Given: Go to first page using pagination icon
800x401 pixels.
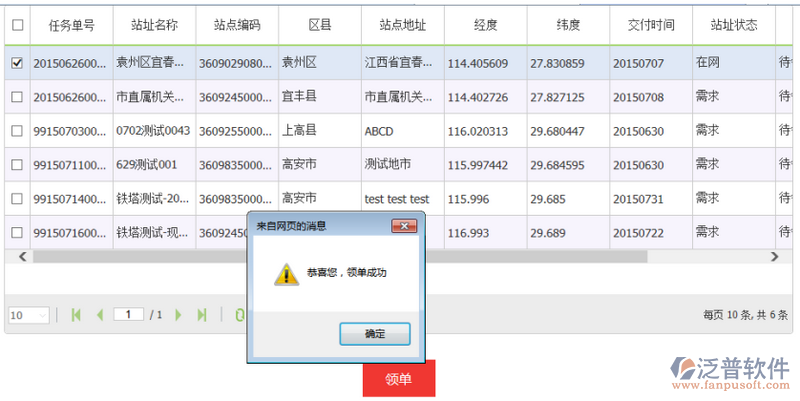Looking at the screenshot, I should (x=76, y=315).
